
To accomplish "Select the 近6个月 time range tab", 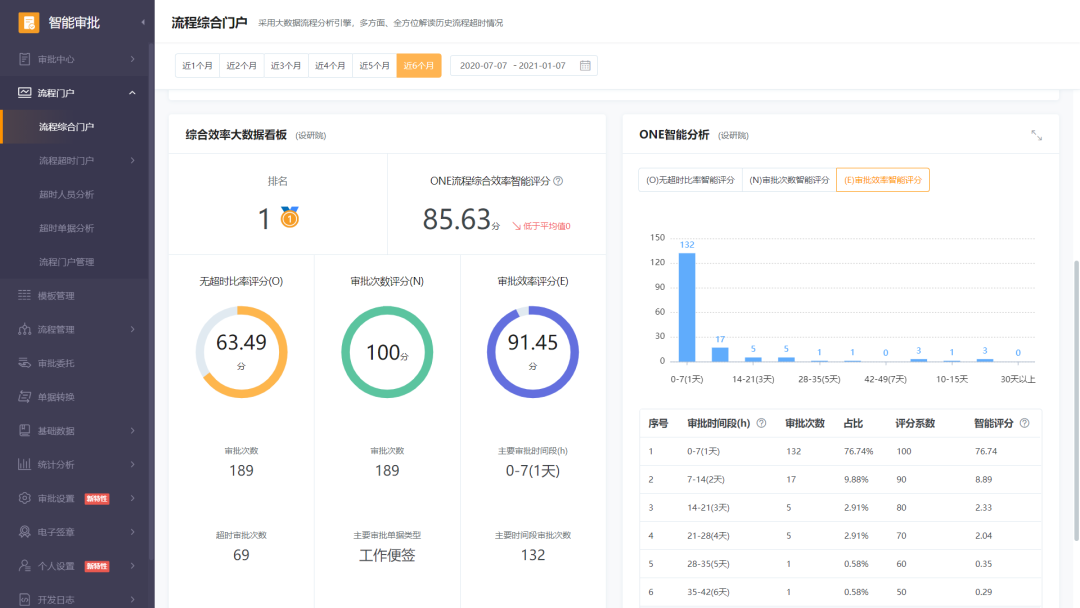I will tap(419, 65).
